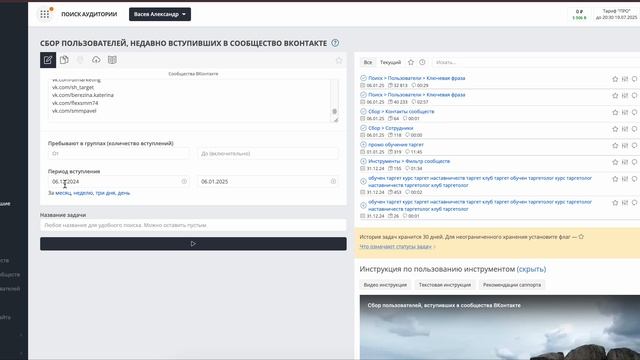Image resolution: width=640 pixels, height=360 pixels.
Task: Focus the 'От' join count field
Action: 119,153
